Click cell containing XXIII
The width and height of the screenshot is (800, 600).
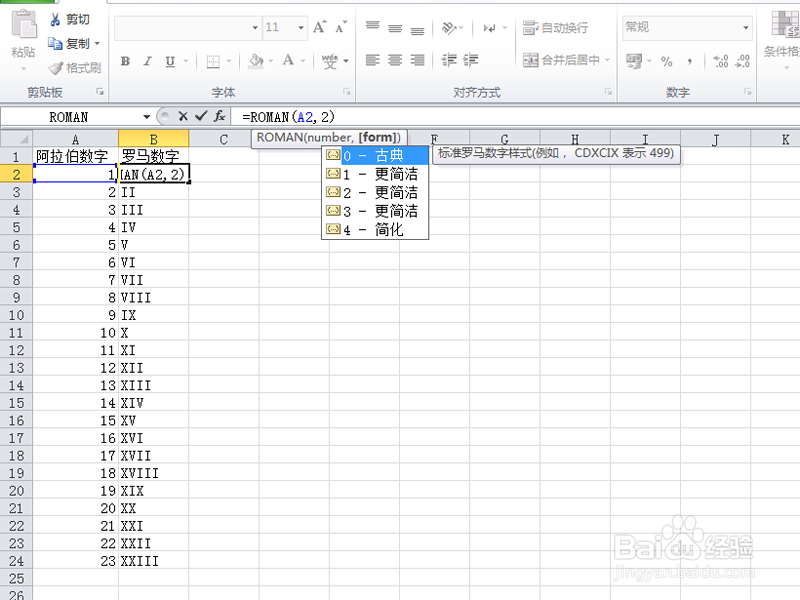click(x=154, y=561)
